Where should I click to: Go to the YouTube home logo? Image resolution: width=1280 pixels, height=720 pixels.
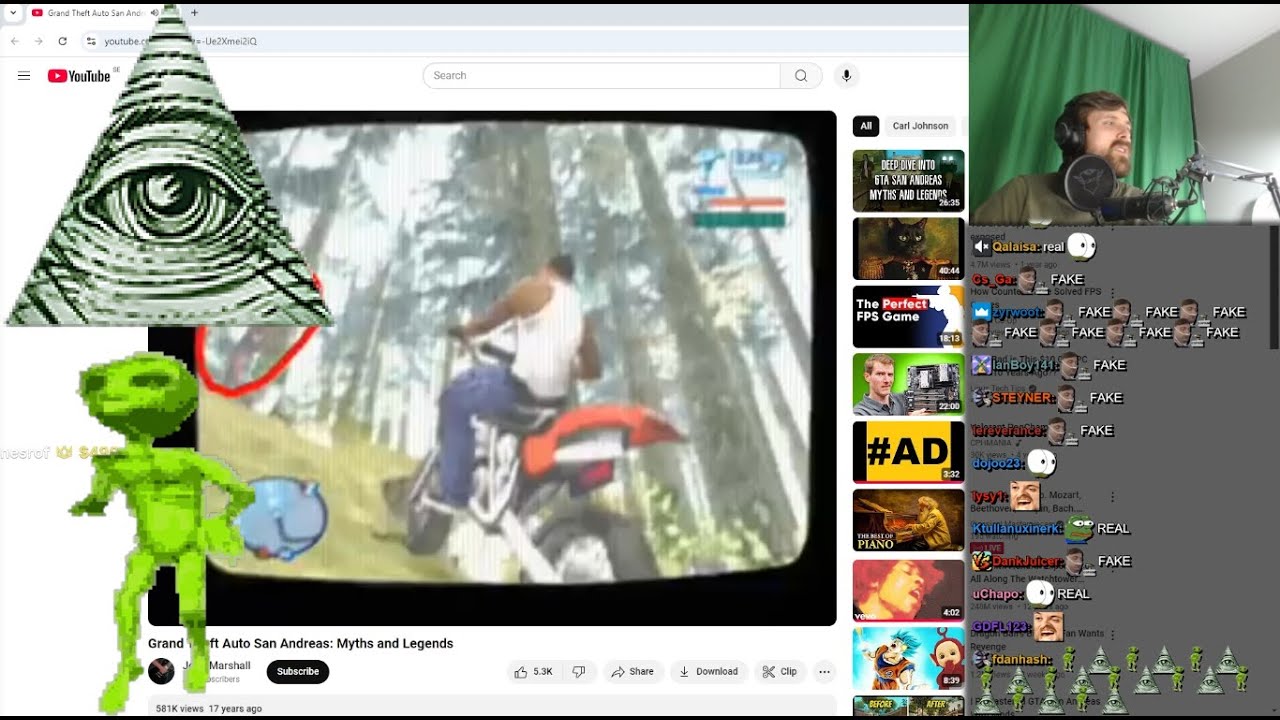[79, 76]
